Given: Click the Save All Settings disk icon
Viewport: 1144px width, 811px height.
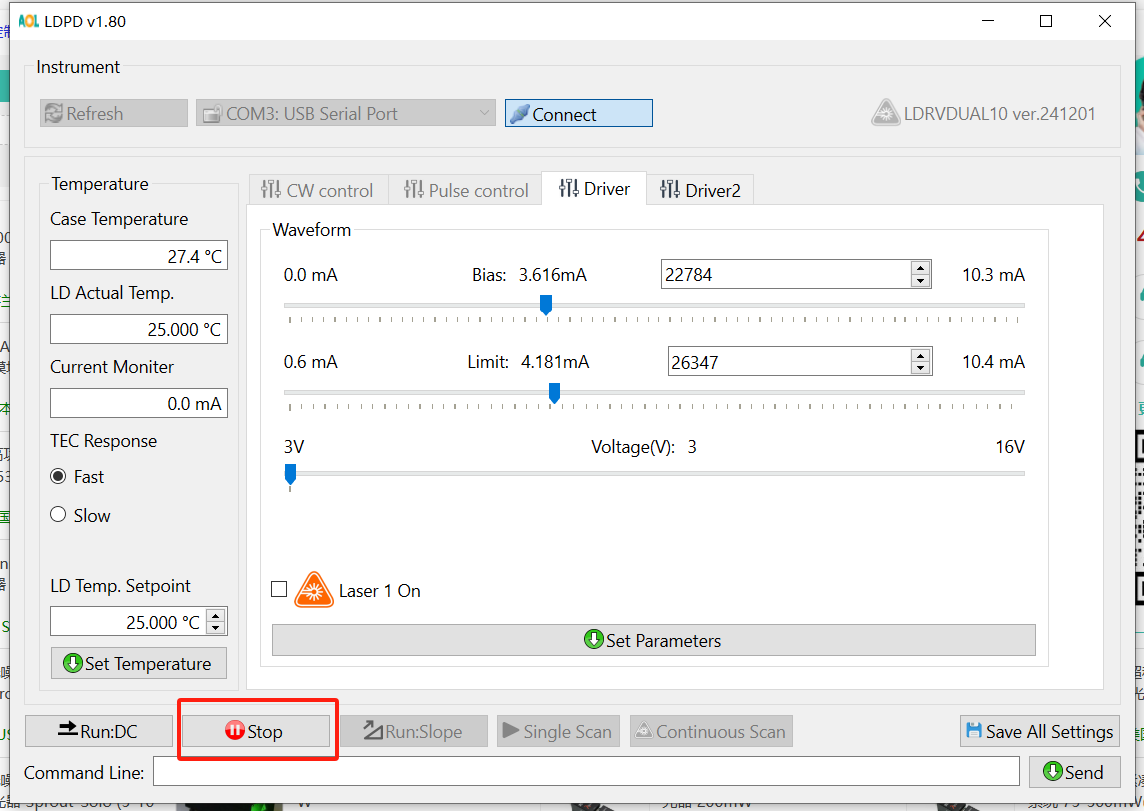Looking at the screenshot, I should (x=973, y=731).
